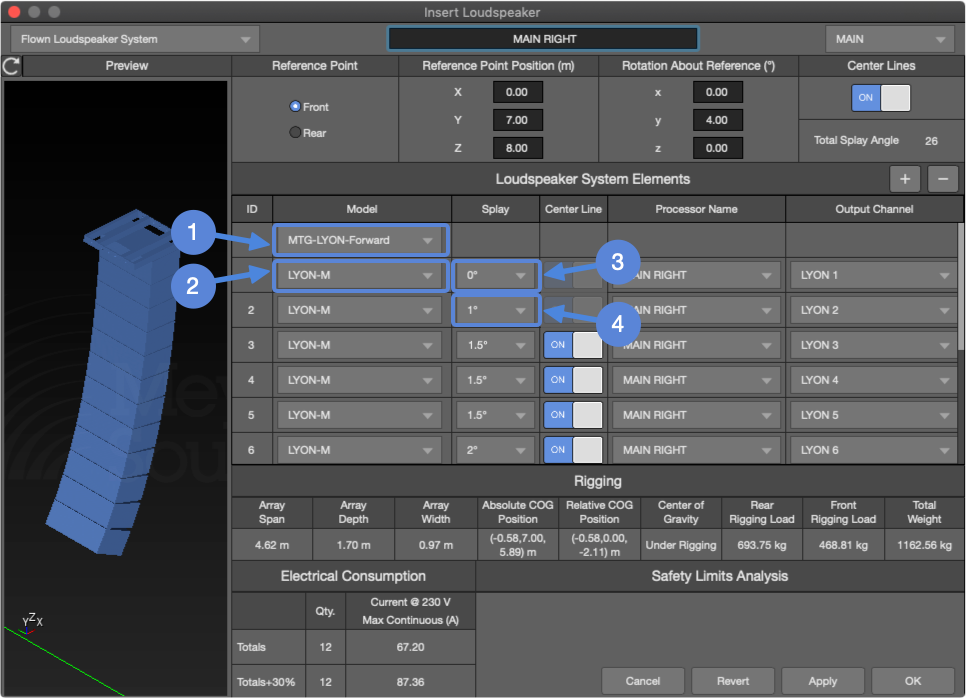Toggle the Center Lines switch under Center Lines header
The image size is (966, 698).
tap(881, 98)
